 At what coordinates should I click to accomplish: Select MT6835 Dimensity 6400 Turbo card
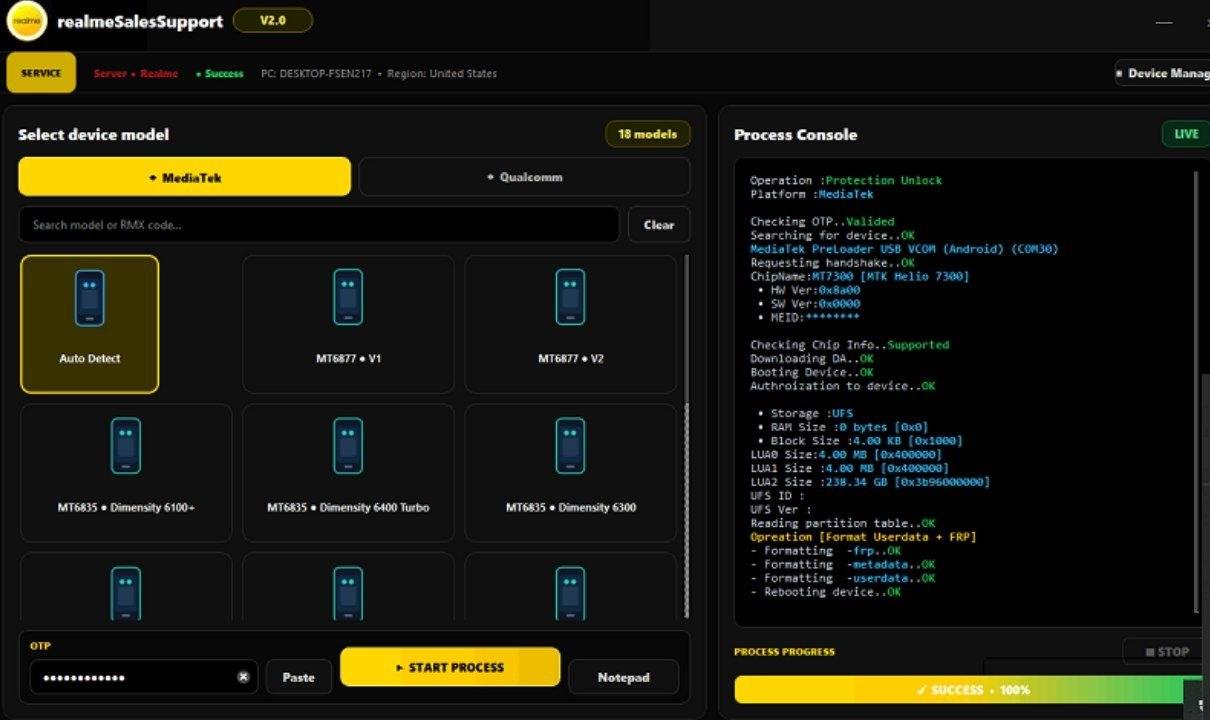point(348,472)
